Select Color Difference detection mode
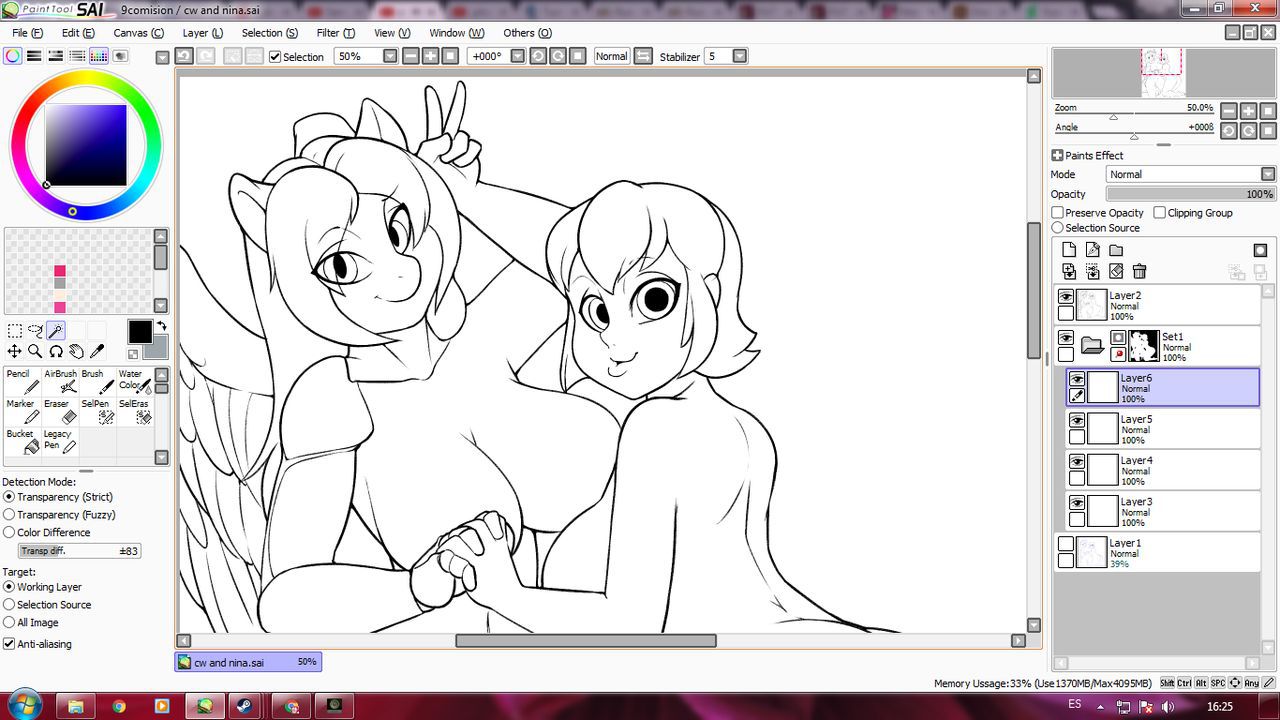 (9, 533)
